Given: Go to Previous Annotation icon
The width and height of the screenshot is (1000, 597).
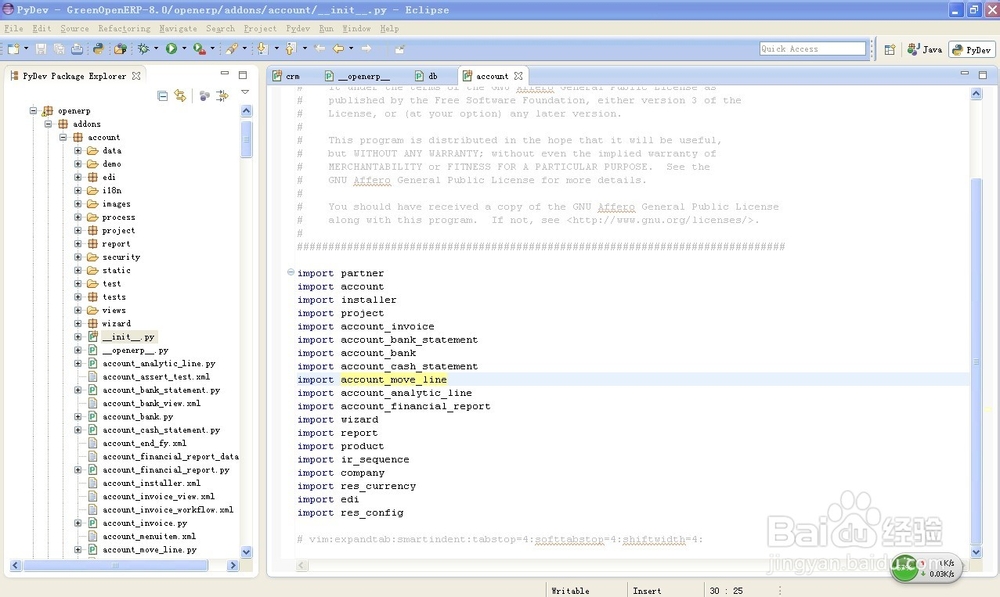Looking at the screenshot, I should pos(290,48).
